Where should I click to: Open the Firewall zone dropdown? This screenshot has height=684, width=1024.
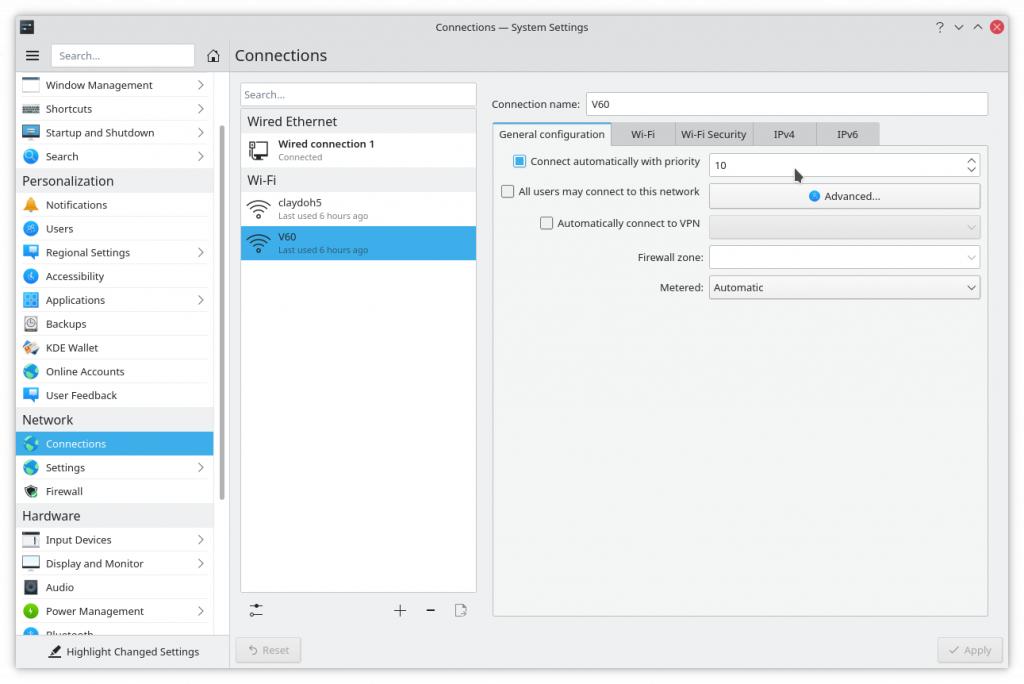[844, 258]
